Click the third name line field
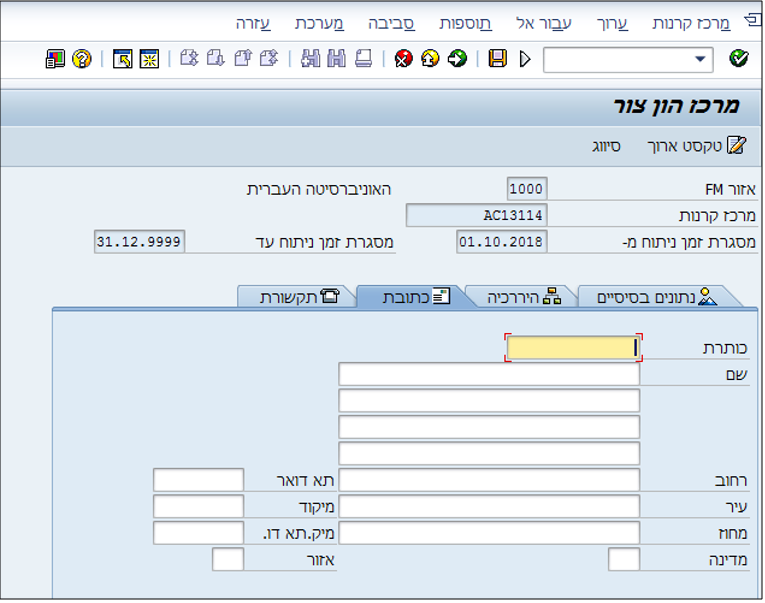The width and height of the screenshot is (765, 603). tap(489, 427)
